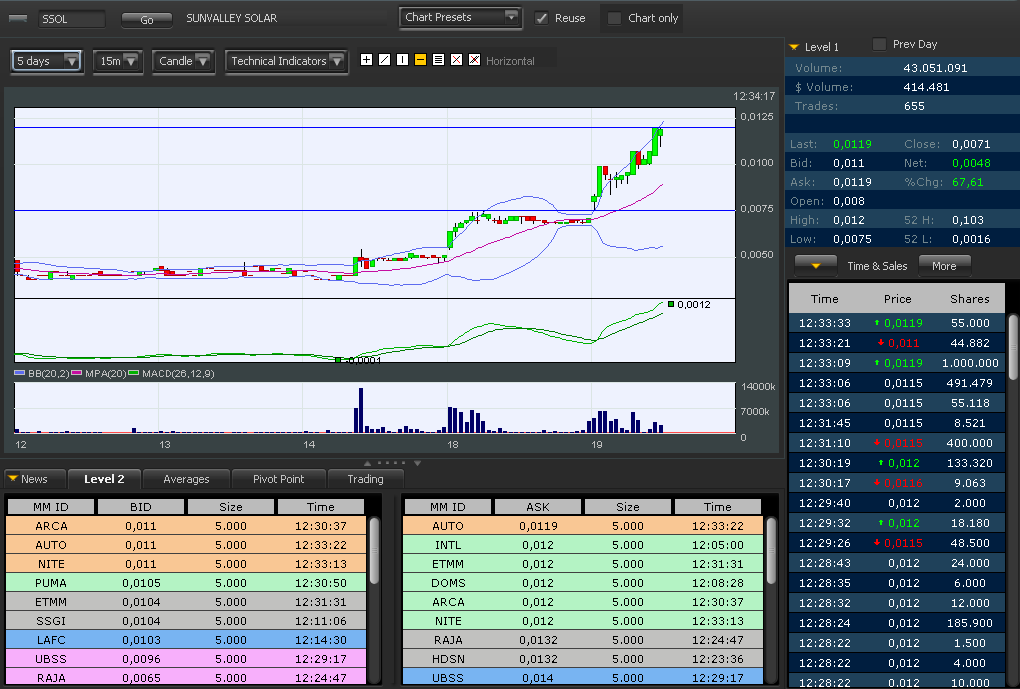Uncheck the Reuse checkbox
Image resolution: width=1020 pixels, height=689 pixels.
[x=542, y=18]
